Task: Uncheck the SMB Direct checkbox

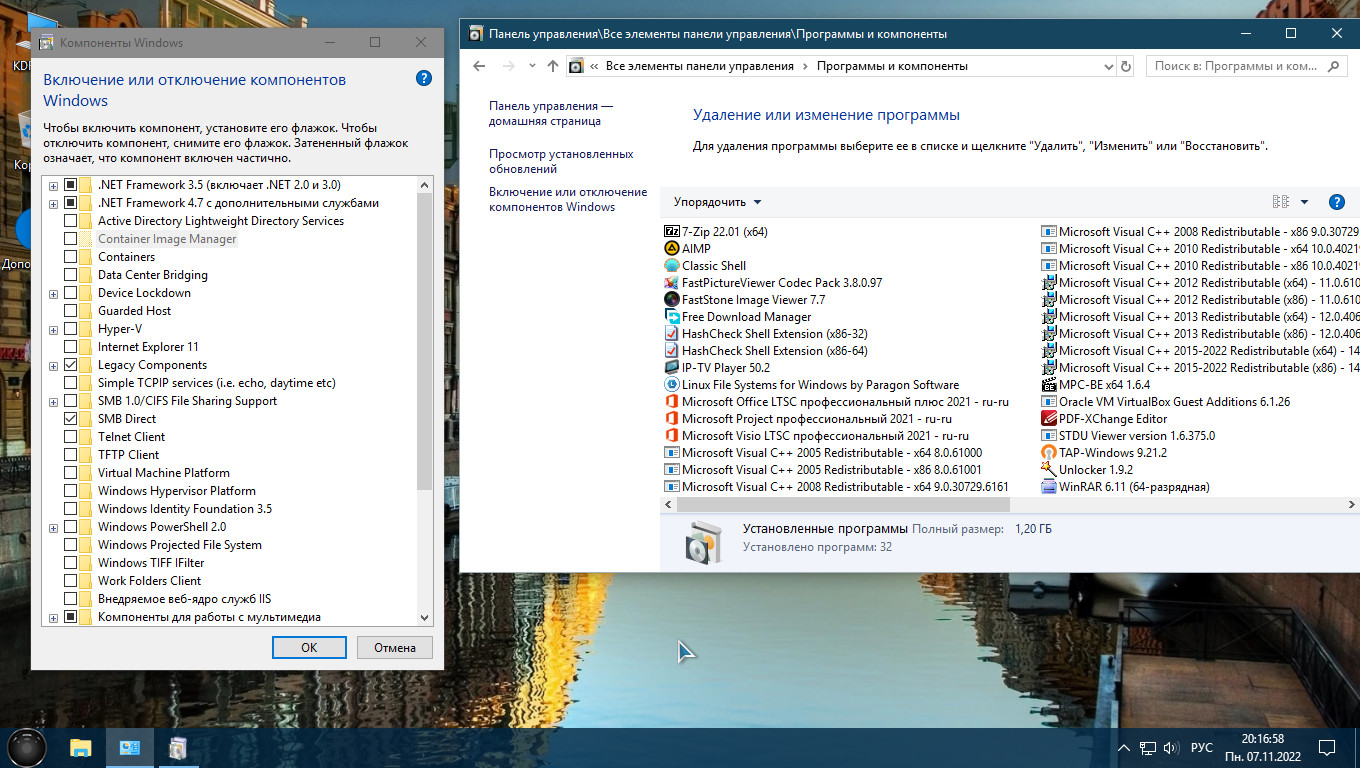Action: click(70, 419)
